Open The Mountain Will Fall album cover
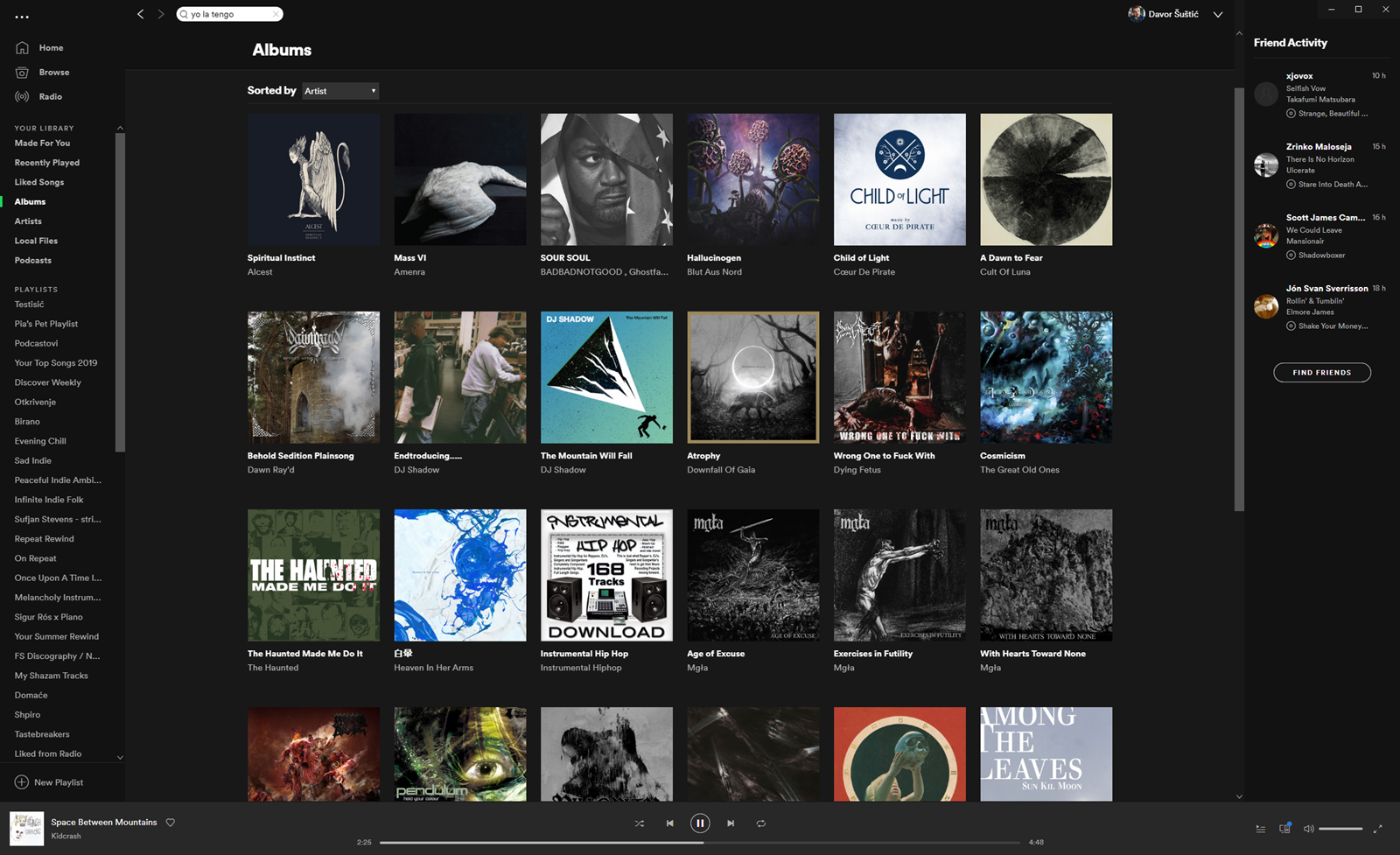The width and height of the screenshot is (1400, 855). point(606,377)
